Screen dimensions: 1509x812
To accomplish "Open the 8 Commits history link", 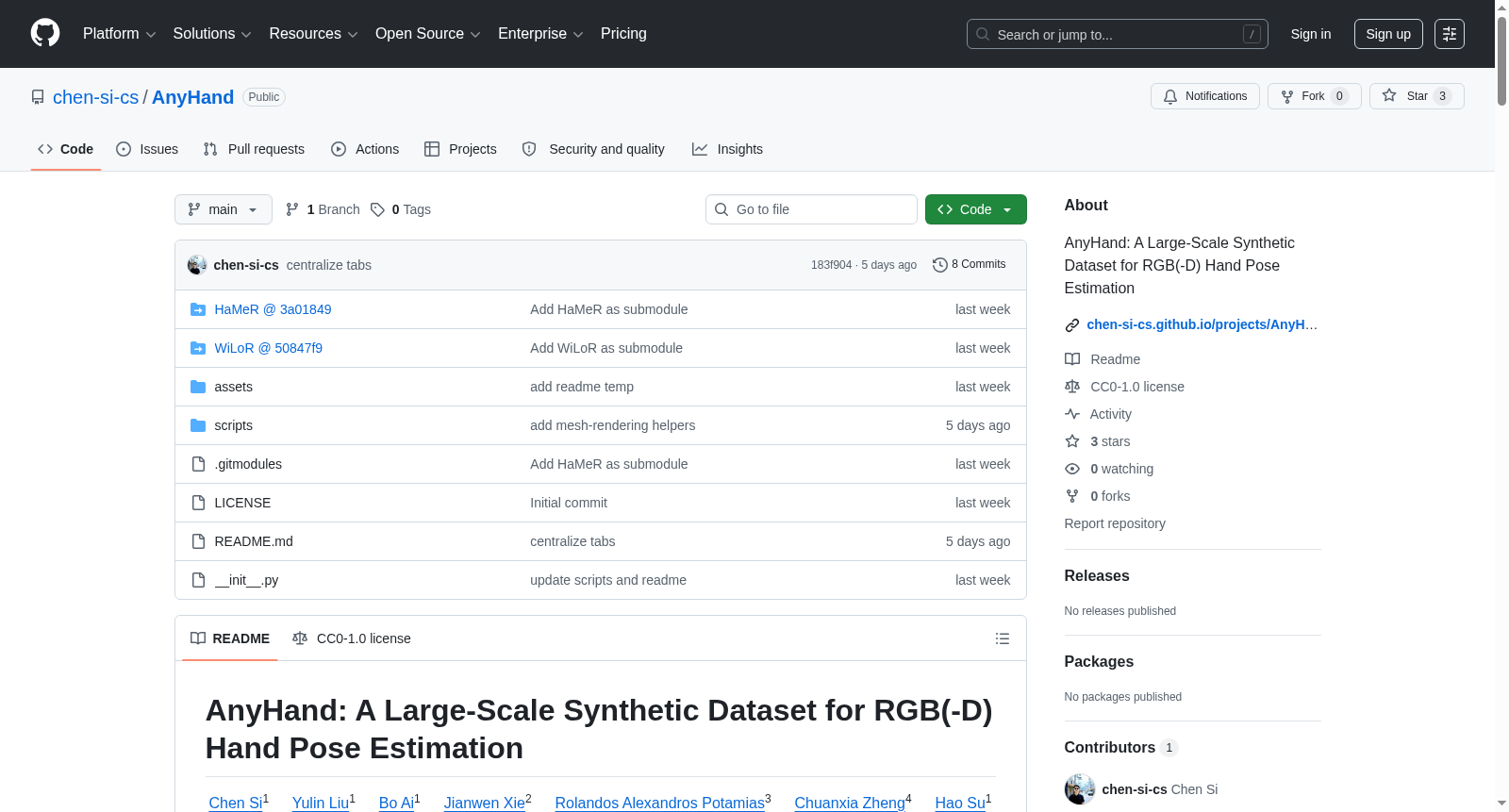I will (x=970, y=265).
